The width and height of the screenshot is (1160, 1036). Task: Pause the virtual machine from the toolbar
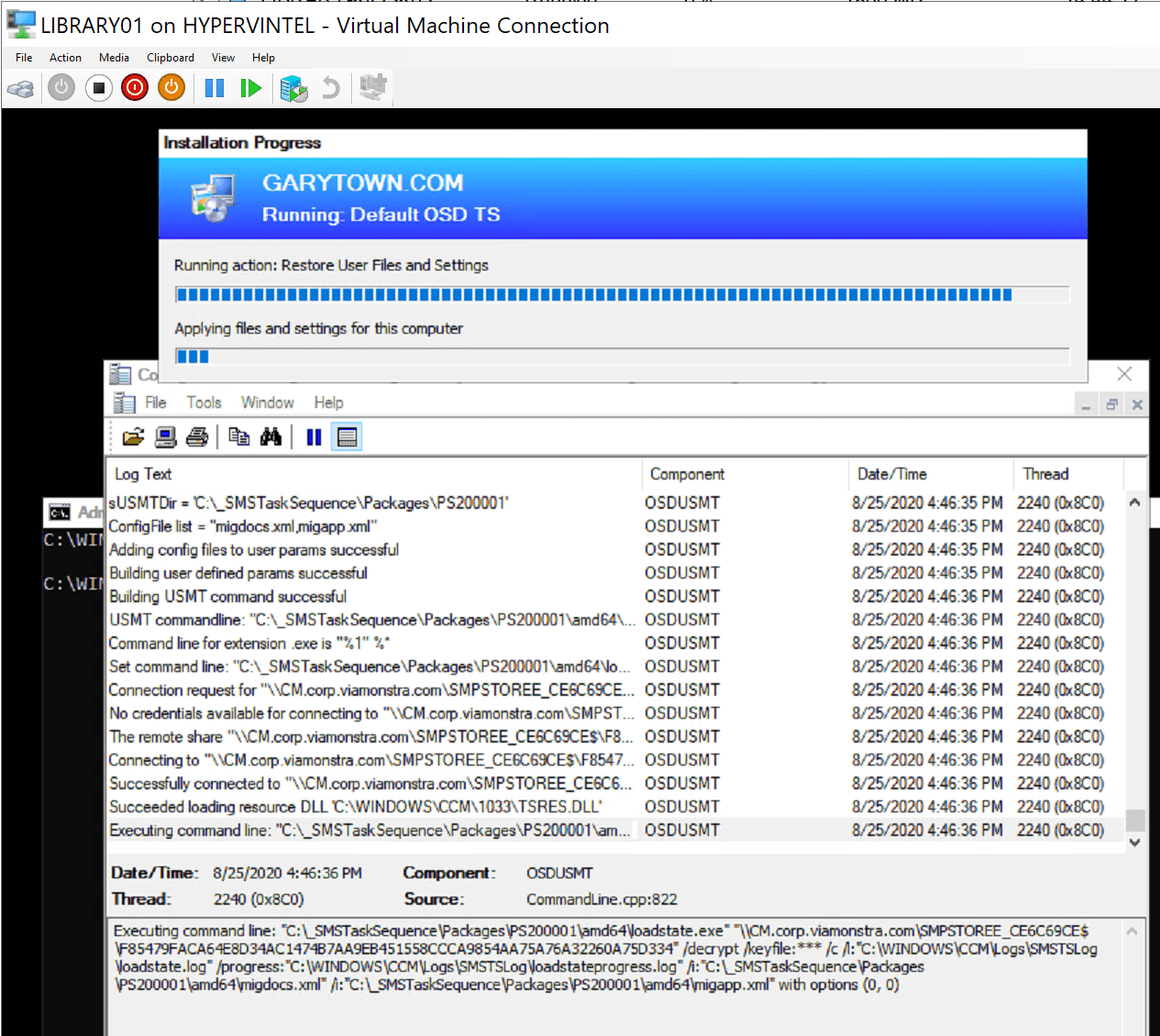pyautogui.click(x=215, y=88)
